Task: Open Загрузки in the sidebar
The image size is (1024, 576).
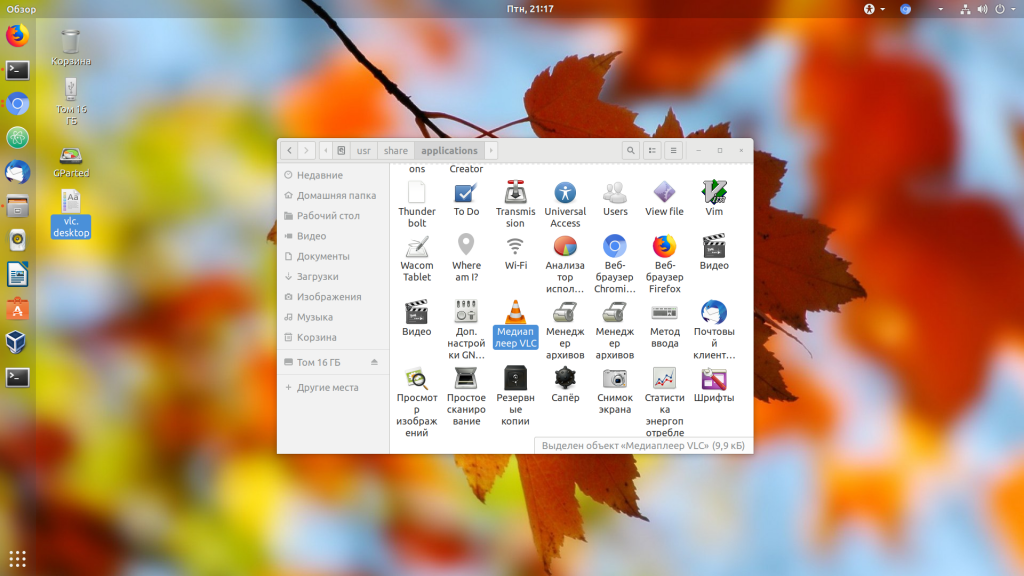Action: (x=317, y=276)
